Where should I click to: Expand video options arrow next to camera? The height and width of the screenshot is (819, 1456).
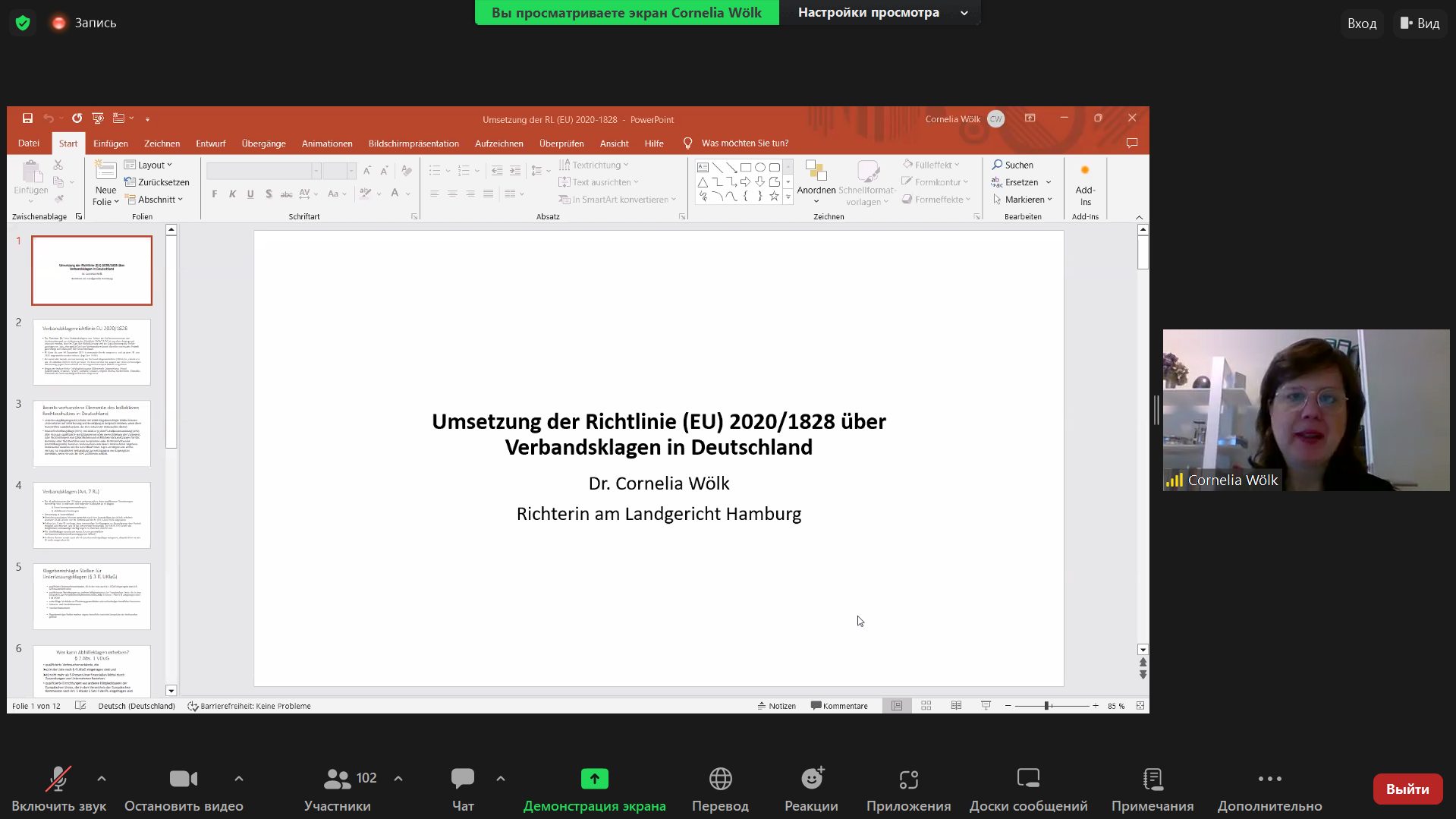click(239, 779)
